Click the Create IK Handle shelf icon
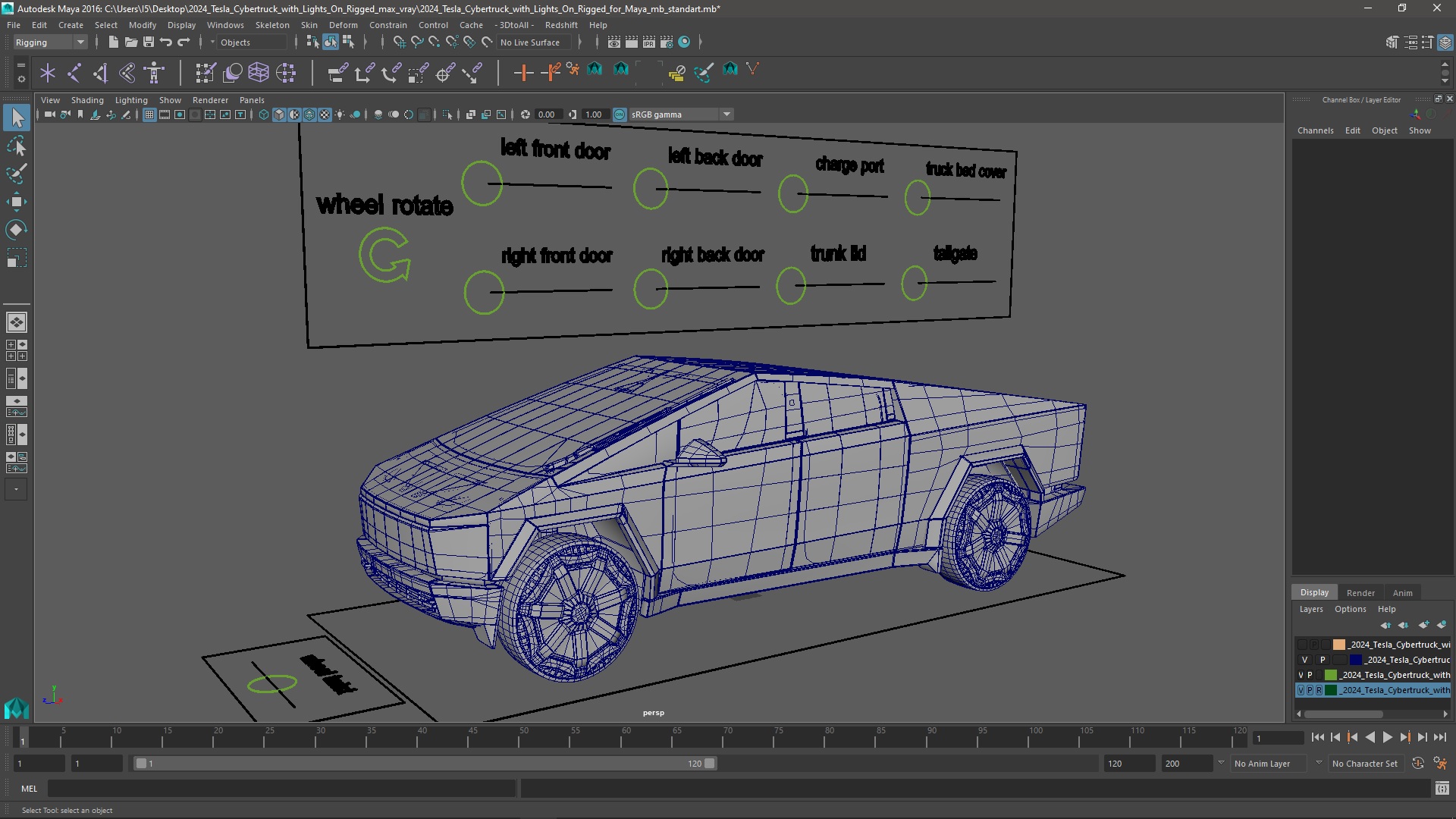This screenshot has width=1456, height=819. 100,73
